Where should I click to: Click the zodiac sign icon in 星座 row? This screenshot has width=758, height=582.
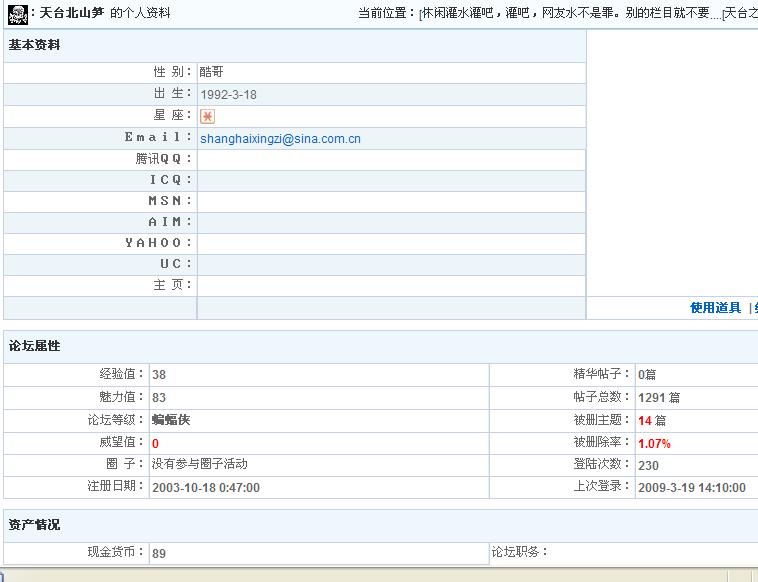pos(207,116)
